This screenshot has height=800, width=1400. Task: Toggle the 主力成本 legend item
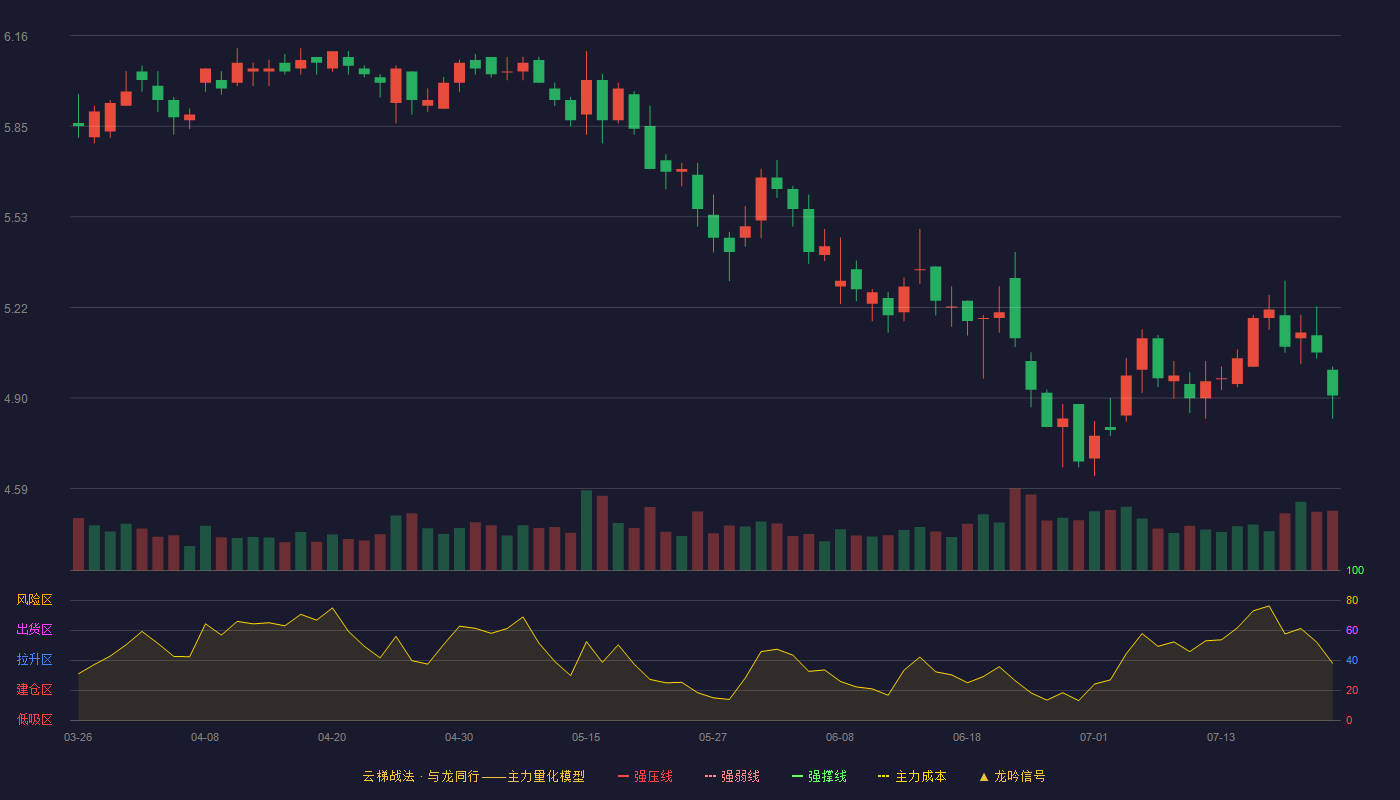912,776
